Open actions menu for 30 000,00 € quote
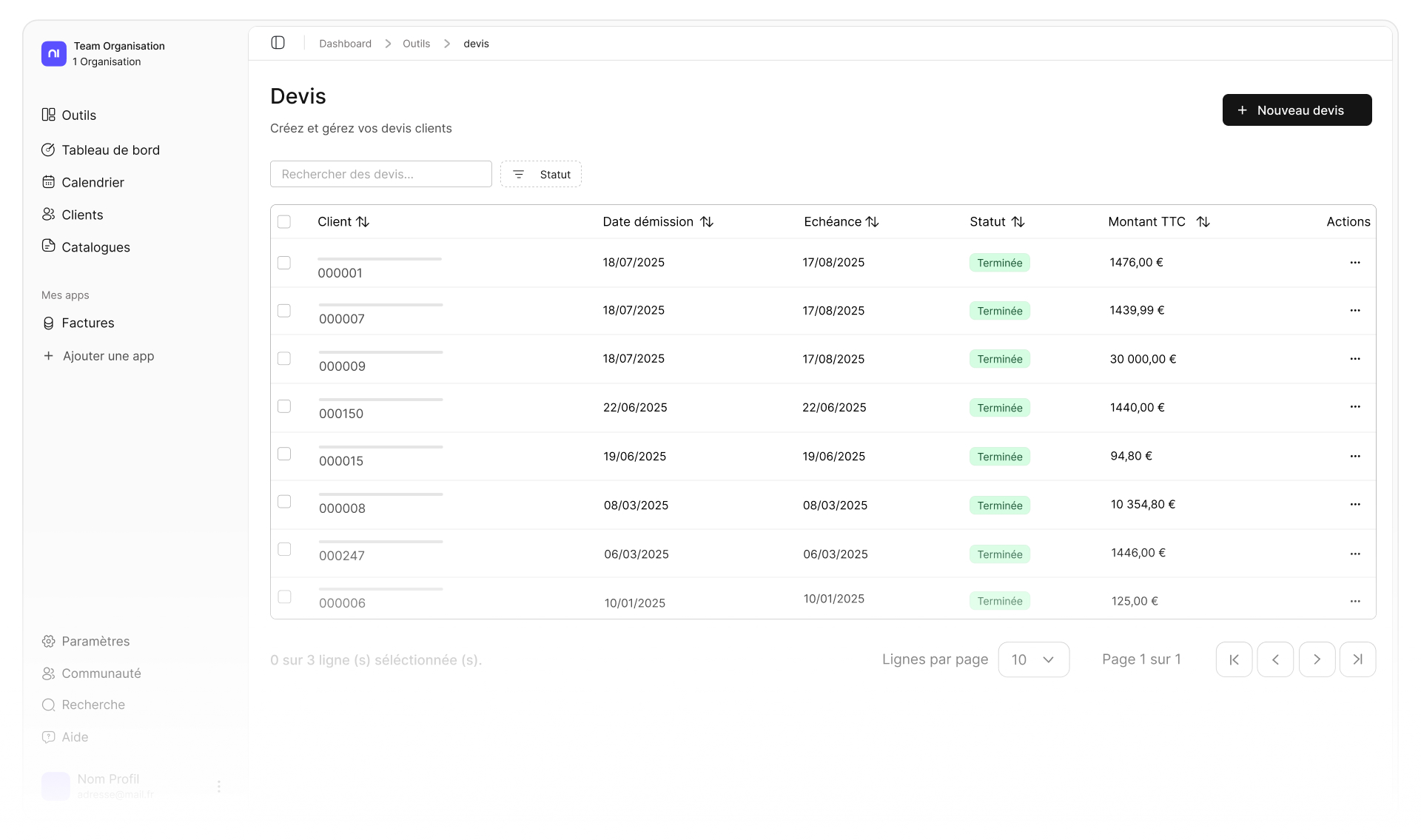1421x840 pixels. pos(1354,359)
